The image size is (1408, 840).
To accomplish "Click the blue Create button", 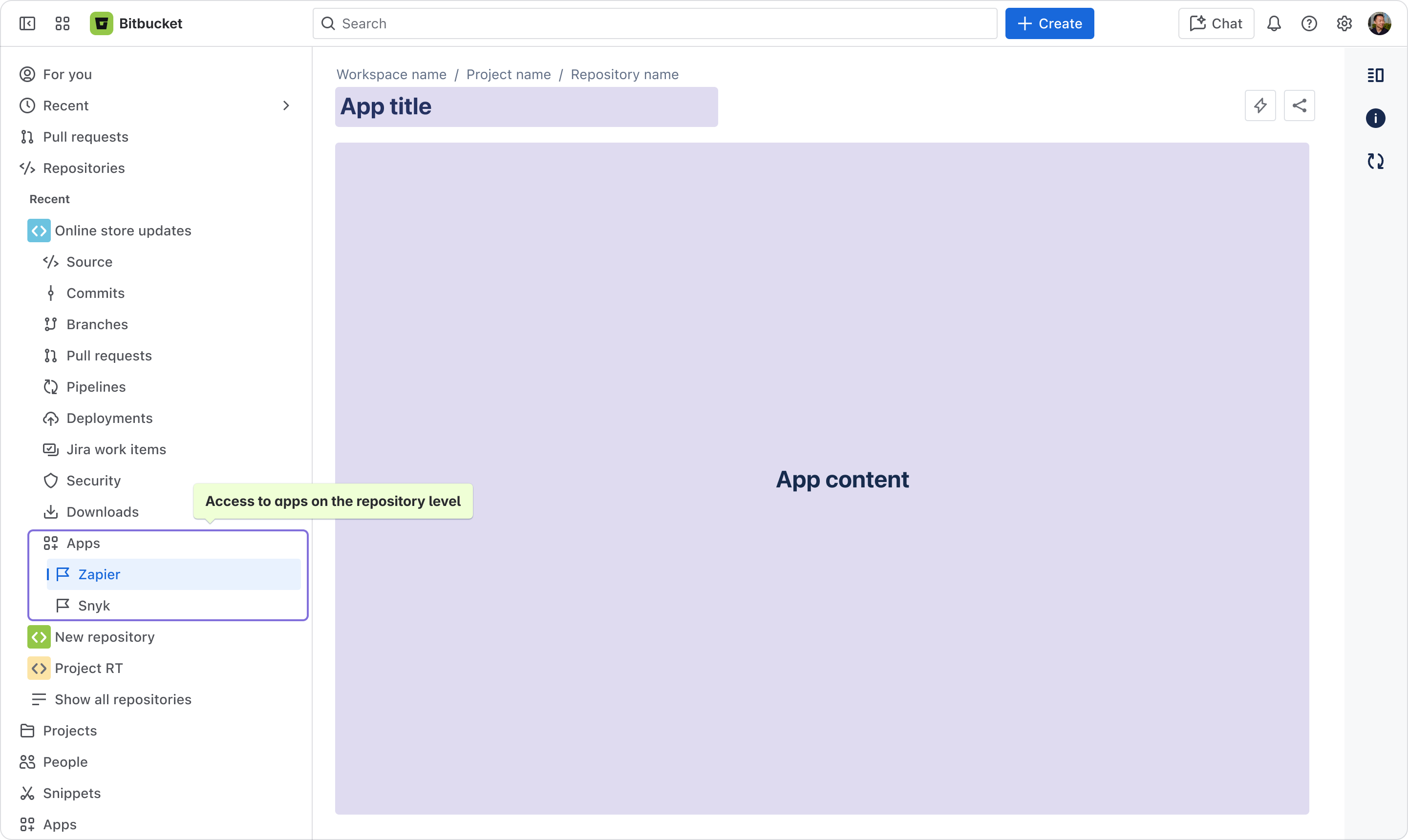I will [x=1049, y=23].
